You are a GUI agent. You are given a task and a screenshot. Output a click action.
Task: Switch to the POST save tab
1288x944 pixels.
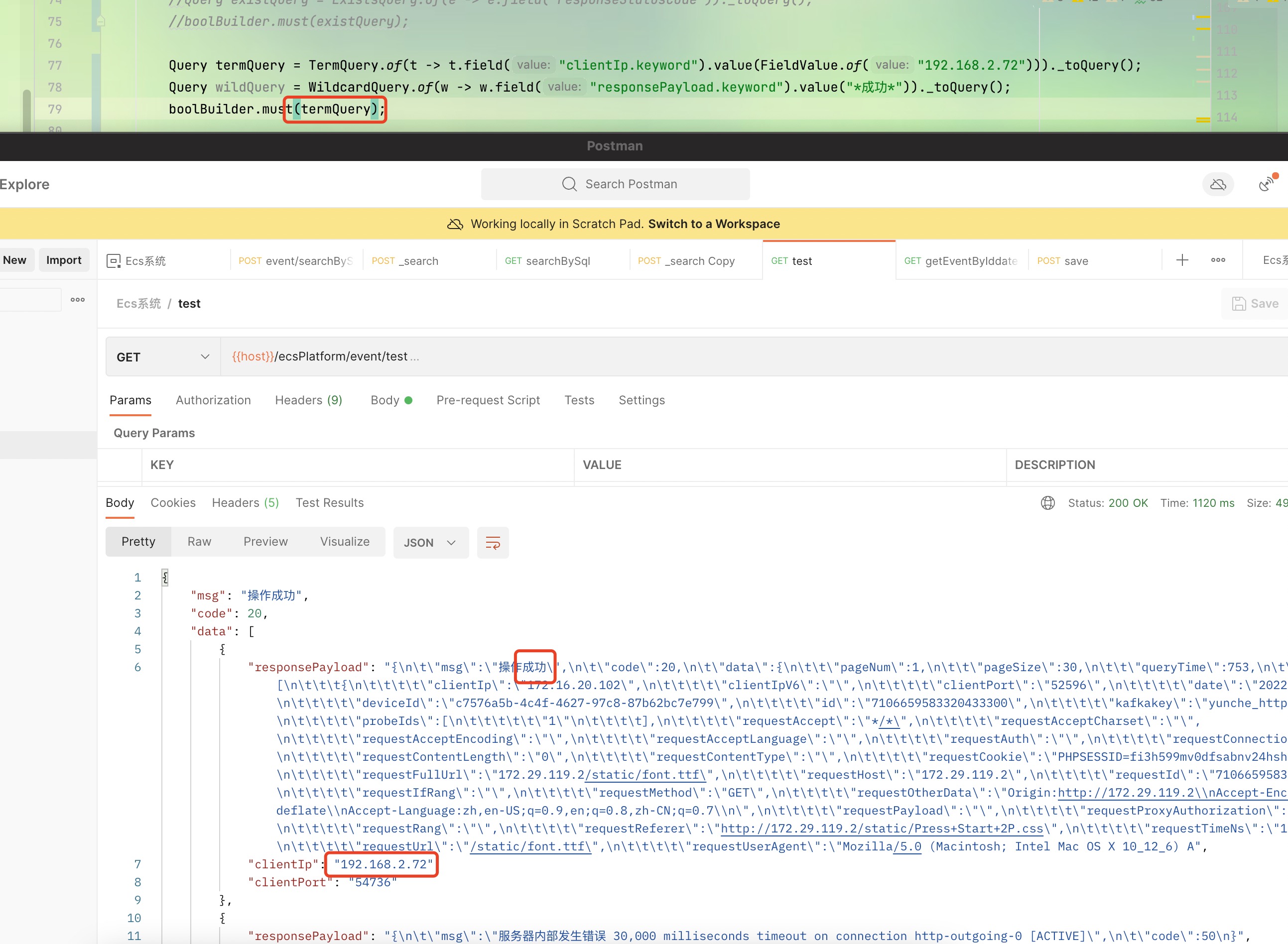(1095, 261)
